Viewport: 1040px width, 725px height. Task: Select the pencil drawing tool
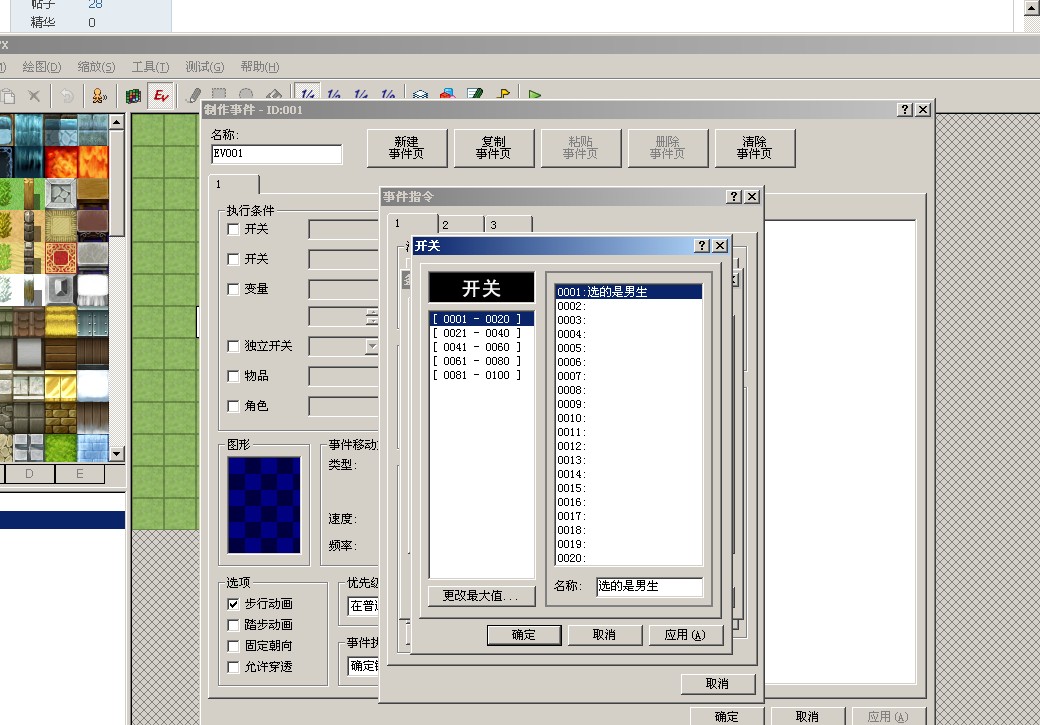coord(193,96)
